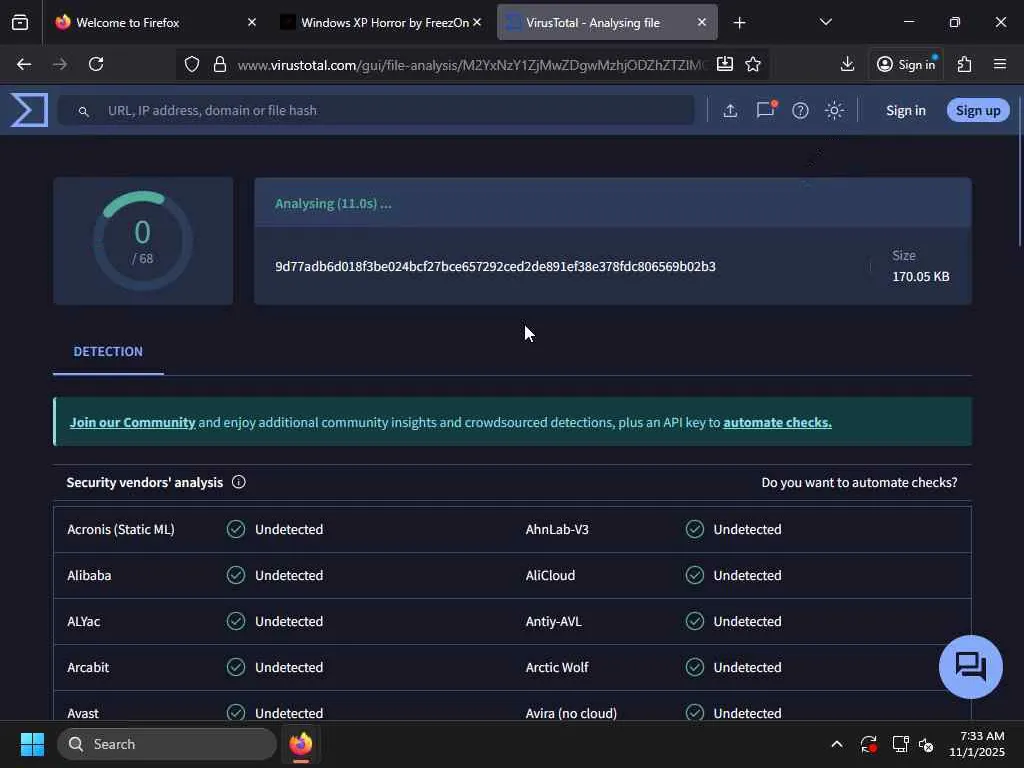This screenshot has width=1024, height=768.
Task: Show hidden system tray icons
Action: pyautogui.click(x=837, y=744)
